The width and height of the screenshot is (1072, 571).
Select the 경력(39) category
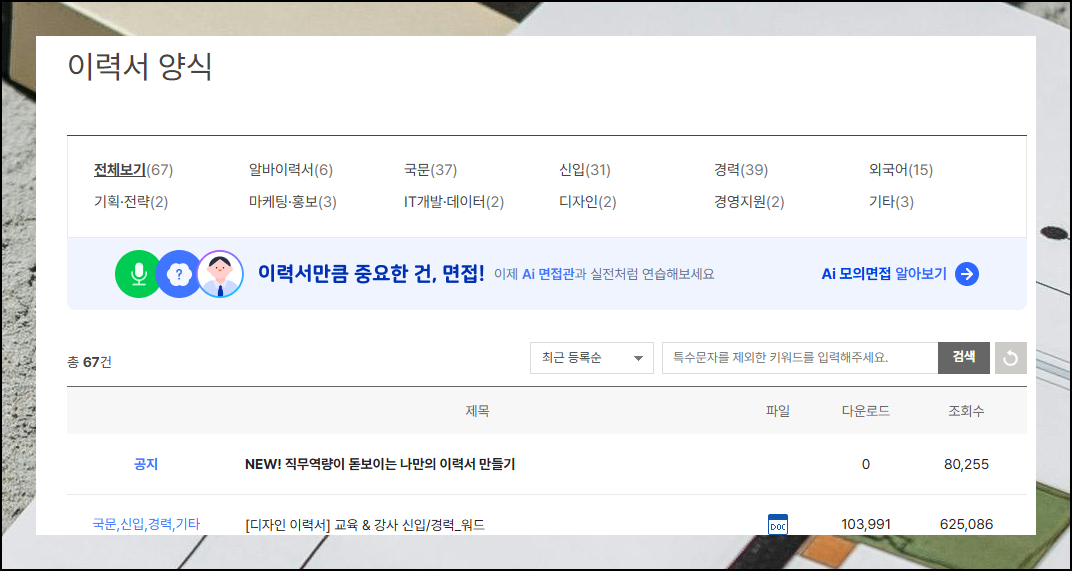(741, 170)
